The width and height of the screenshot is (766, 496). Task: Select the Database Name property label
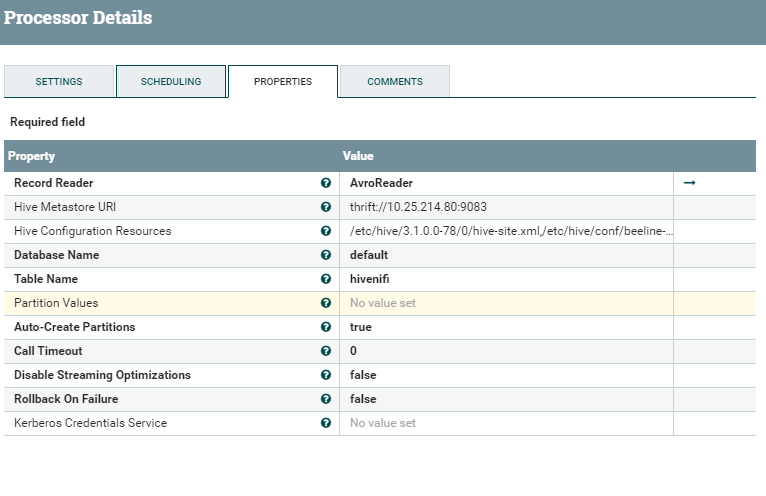[x=57, y=255]
